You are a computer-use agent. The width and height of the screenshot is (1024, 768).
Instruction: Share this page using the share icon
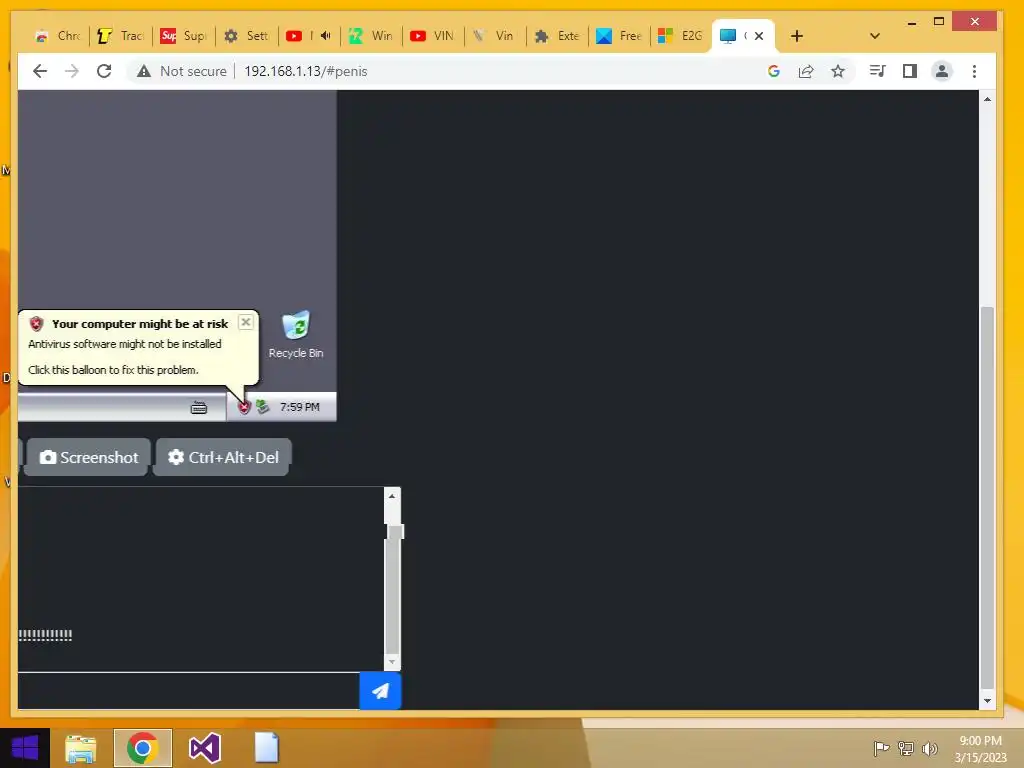(x=806, y=71)
